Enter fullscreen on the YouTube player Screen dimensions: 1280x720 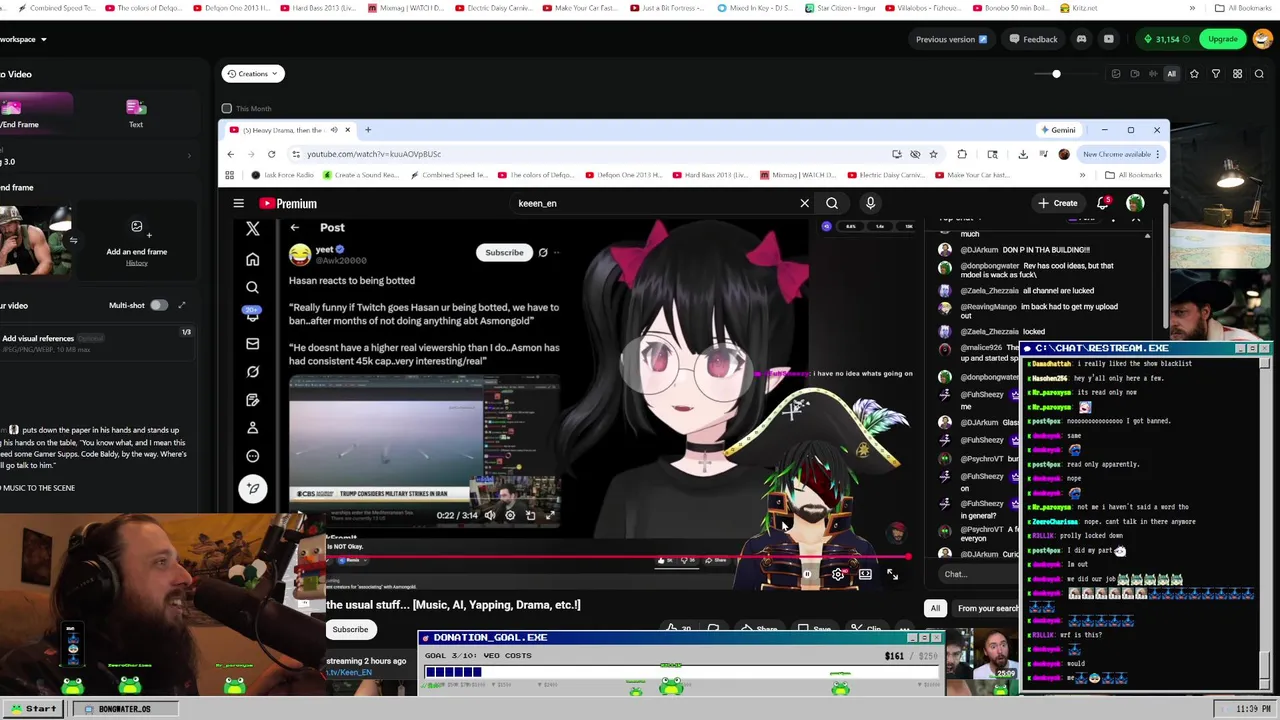point(892,575)
